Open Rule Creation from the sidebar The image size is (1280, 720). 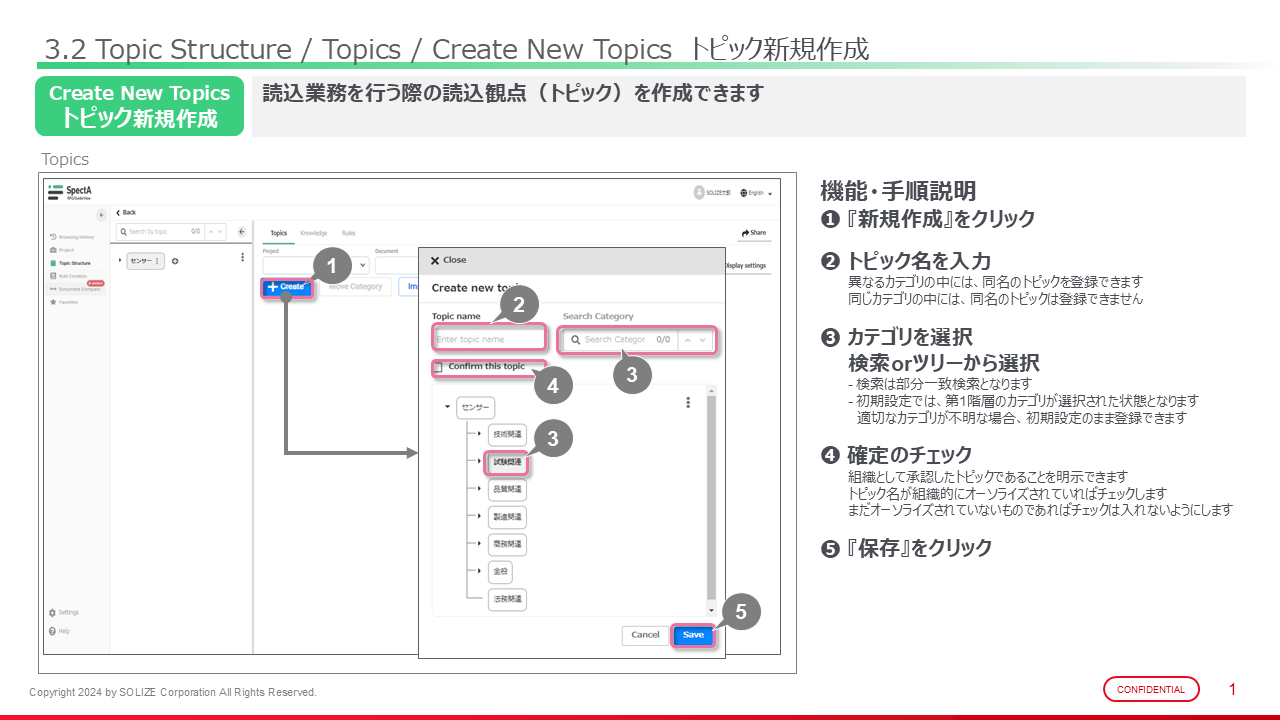[70, 275]
